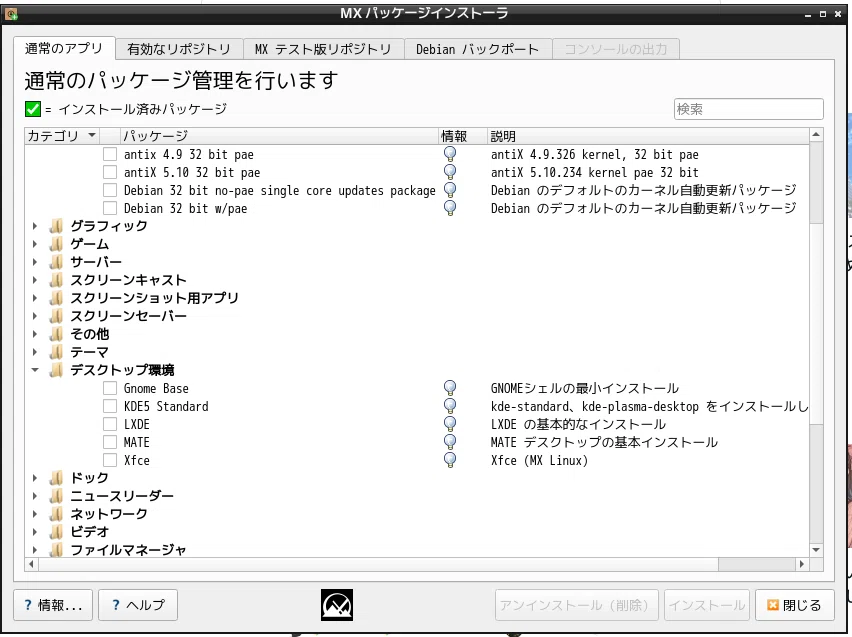The height and width of the screenshot is (637, 852).
Task: Open info bulb for Xfce
Action: pyautogui.click(x=450, y=460)
